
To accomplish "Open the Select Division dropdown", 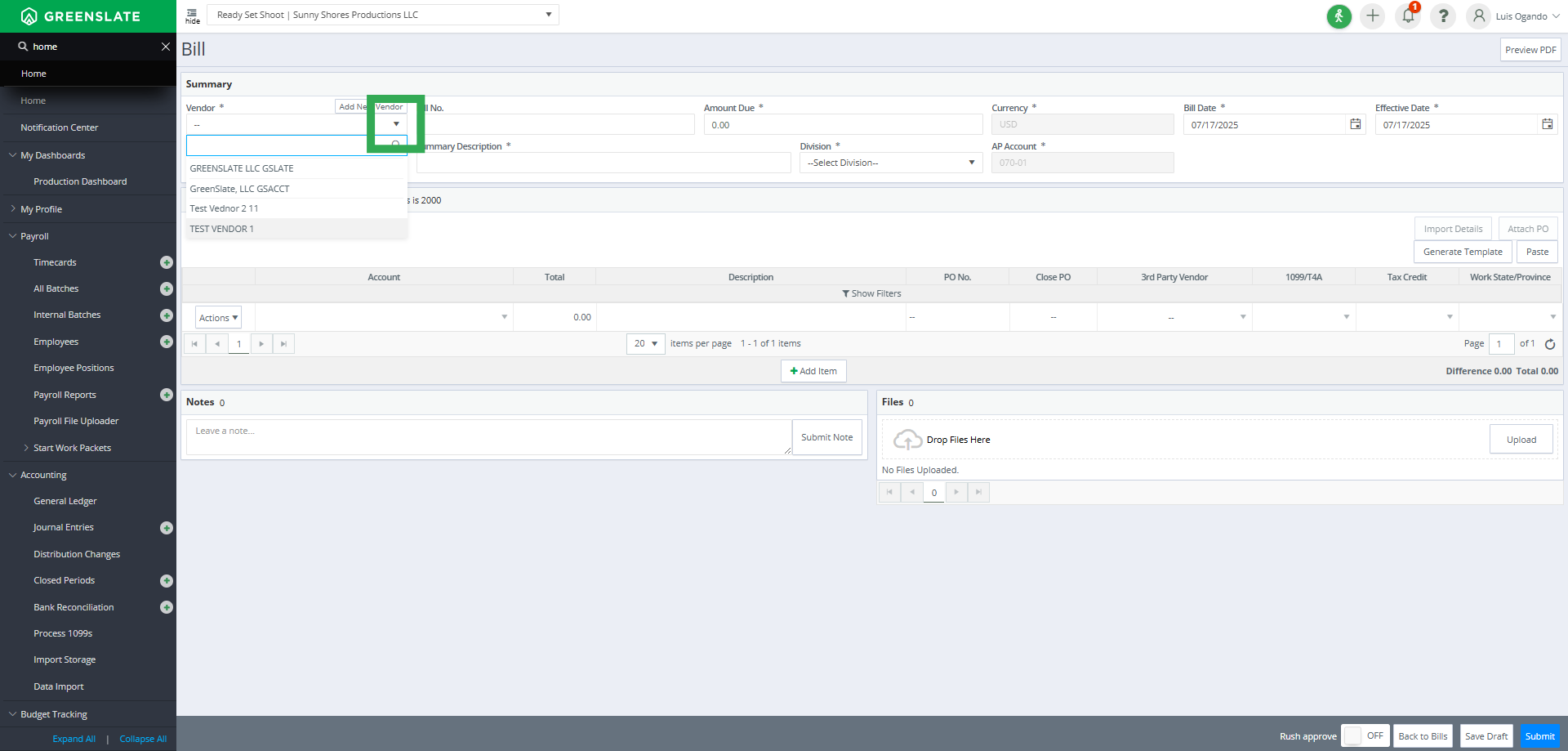I will (x=889, y=163).
